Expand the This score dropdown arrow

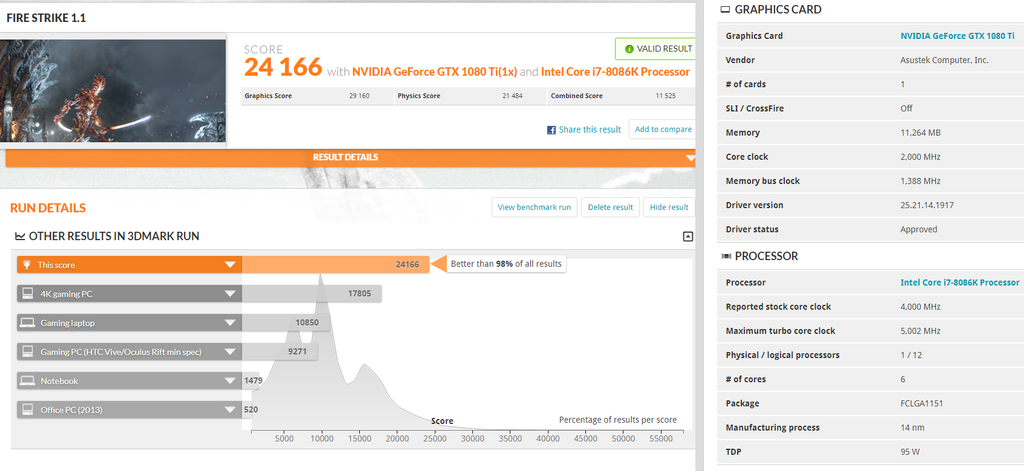click(x=230, y=265)
